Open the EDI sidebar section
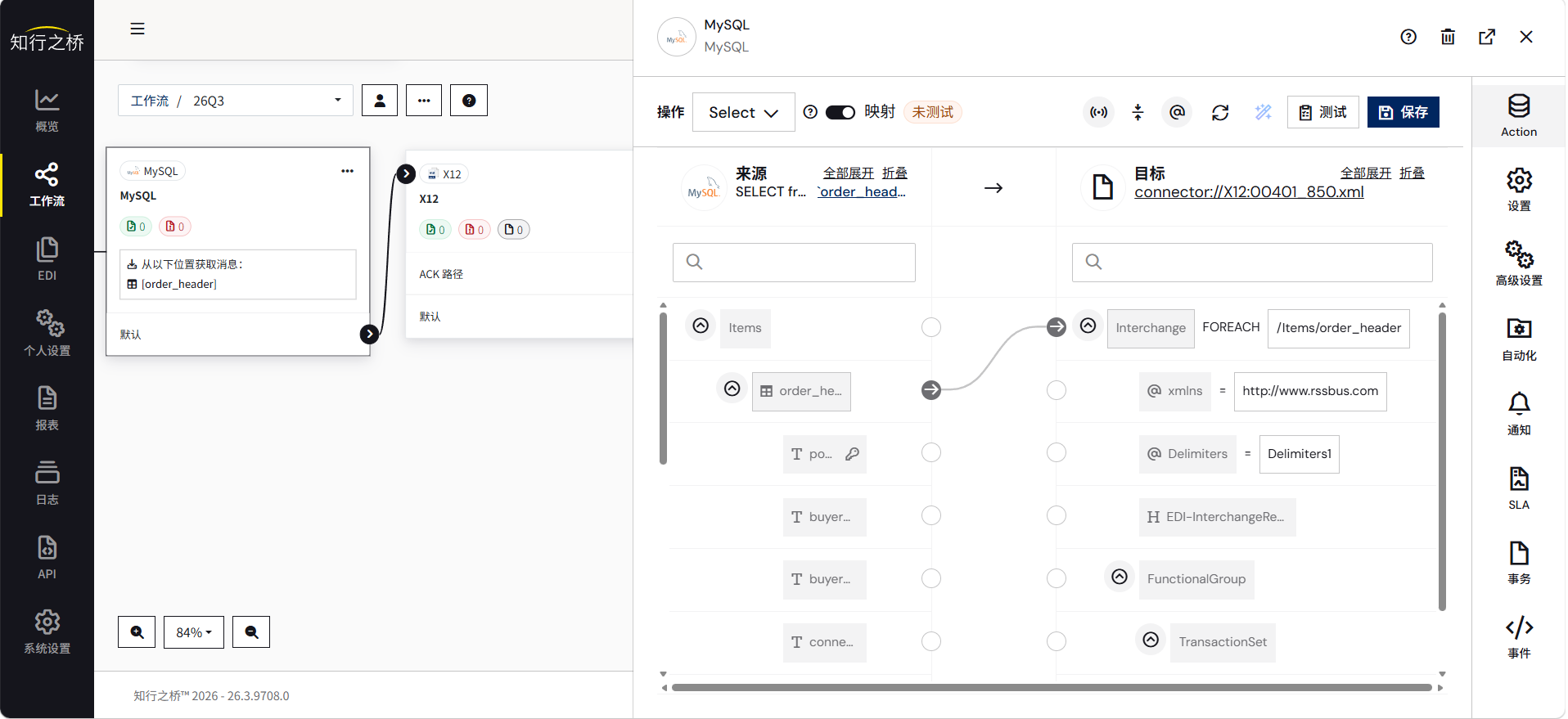The image size is (1568, 719). pyautogui.click(x=47, y=259)
